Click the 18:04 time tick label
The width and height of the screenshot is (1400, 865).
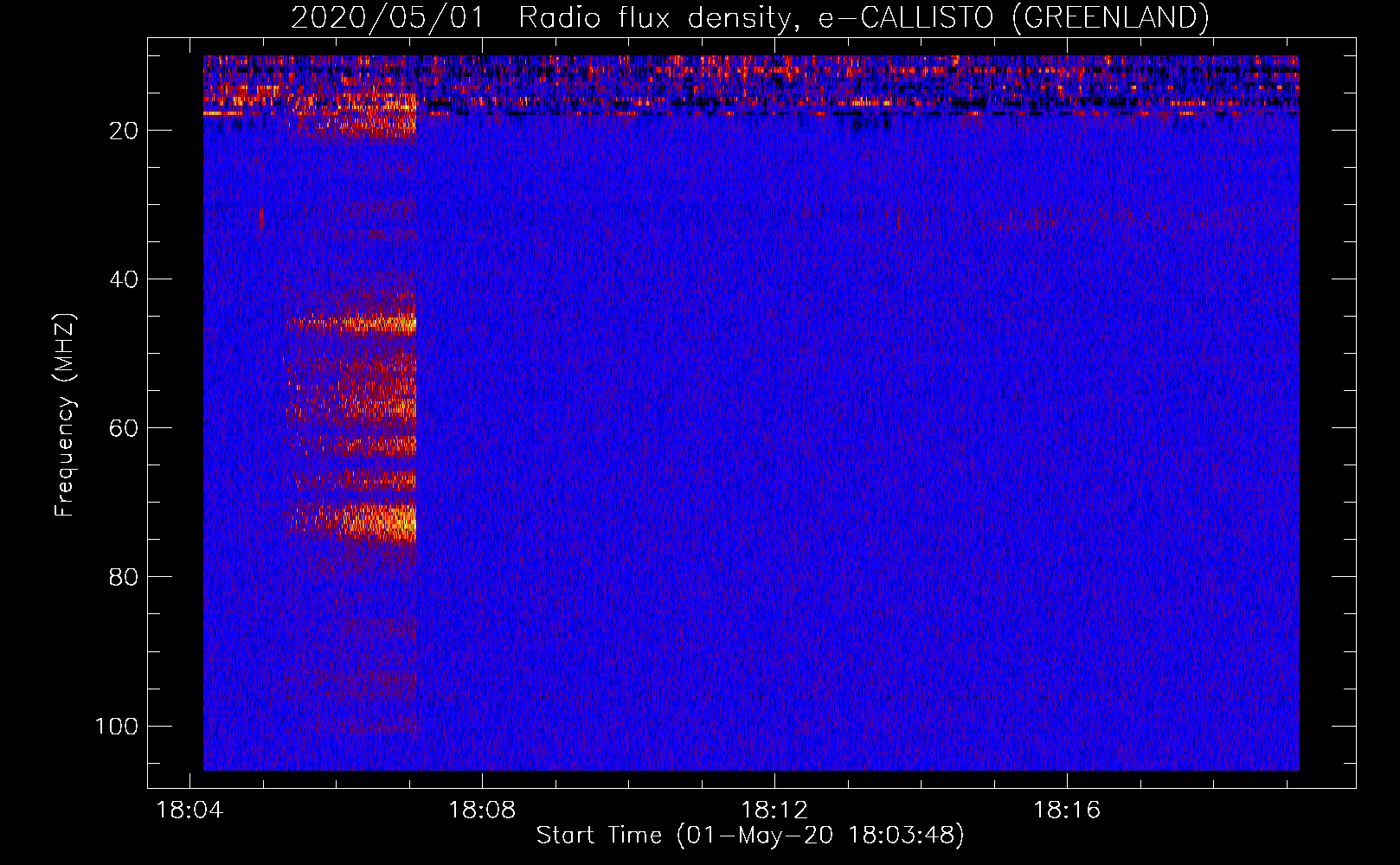click(189, 811)
